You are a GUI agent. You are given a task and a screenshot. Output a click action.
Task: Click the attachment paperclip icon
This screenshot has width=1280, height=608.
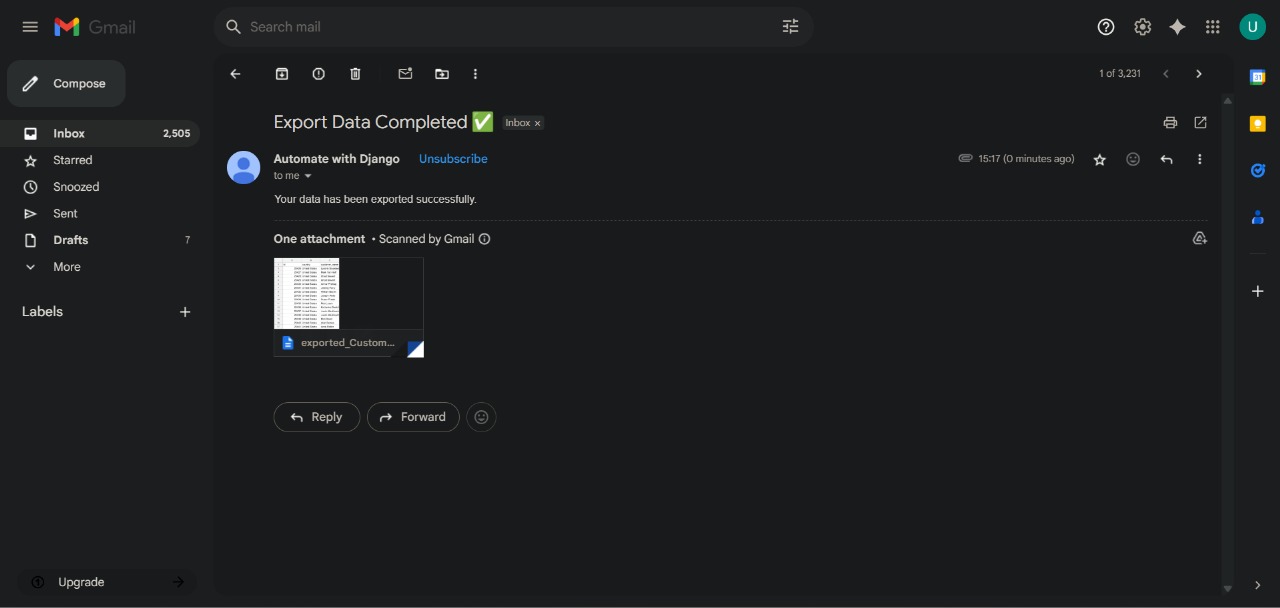pyautogui.click(x=965, y=159)
